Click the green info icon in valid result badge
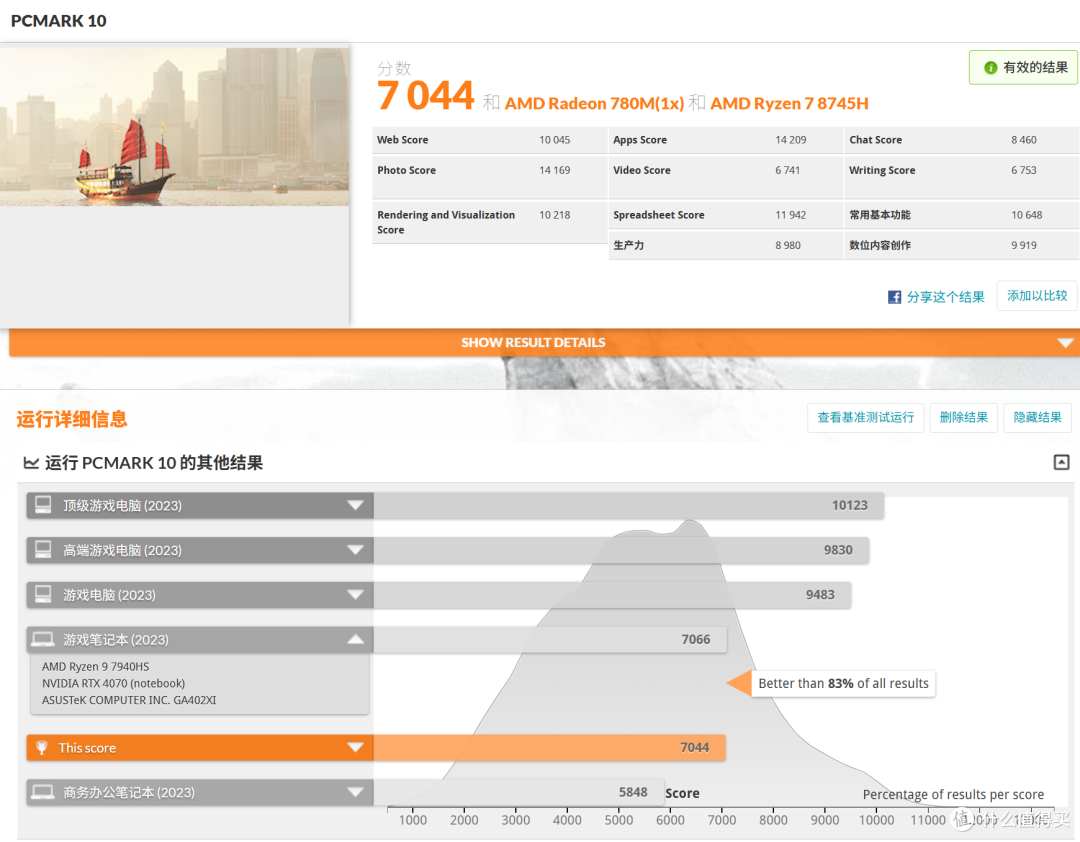This screenshot has height=842, width=1080. coord(990,68)
